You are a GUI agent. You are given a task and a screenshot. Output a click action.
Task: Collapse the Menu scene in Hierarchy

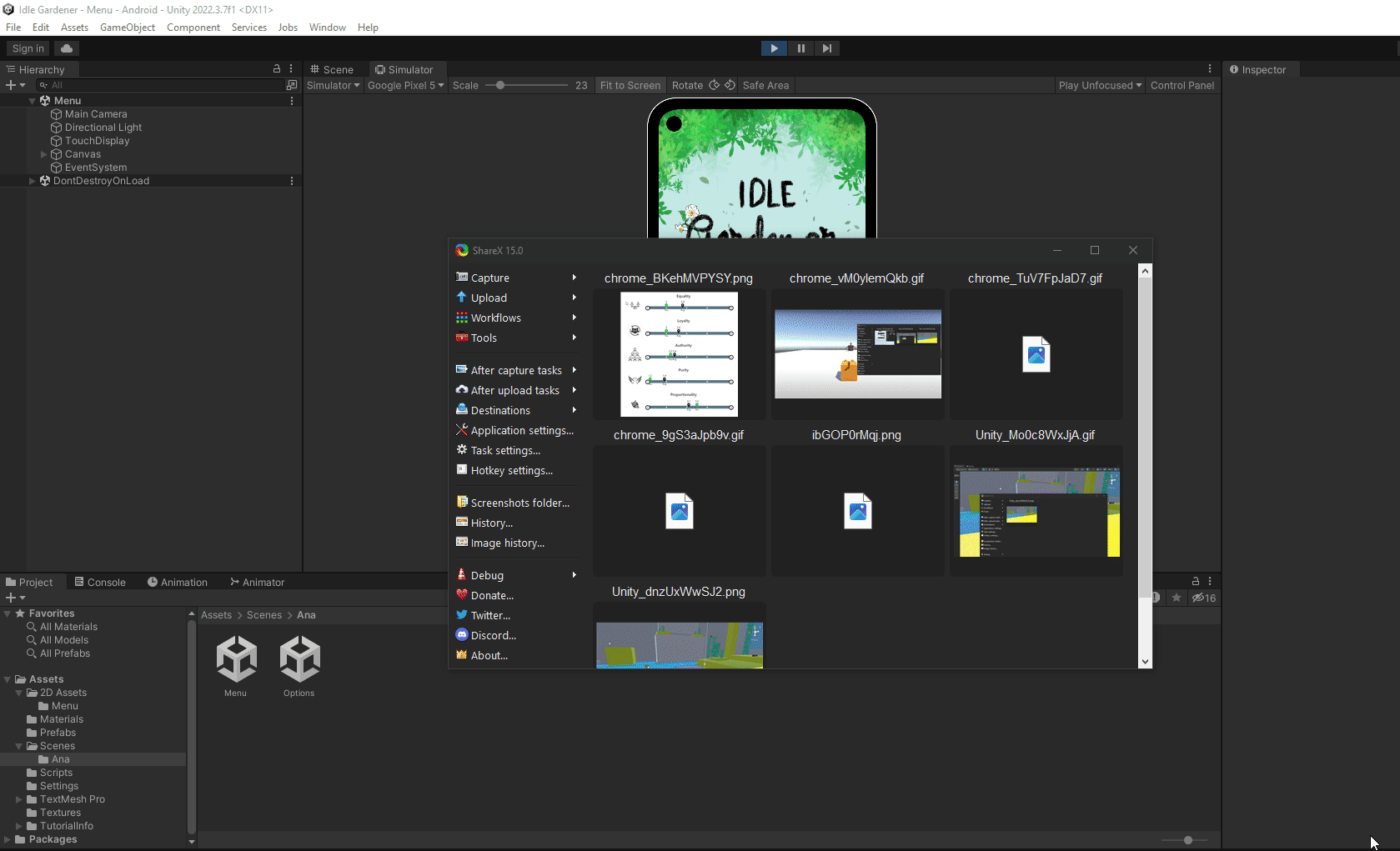[x=33, y=101]
